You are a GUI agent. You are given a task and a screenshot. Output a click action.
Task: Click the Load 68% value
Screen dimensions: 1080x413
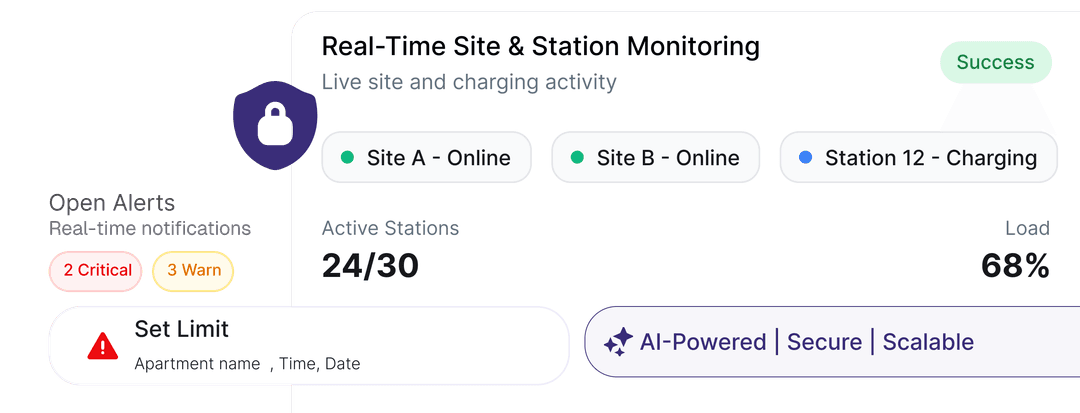tap(1015, 266)
